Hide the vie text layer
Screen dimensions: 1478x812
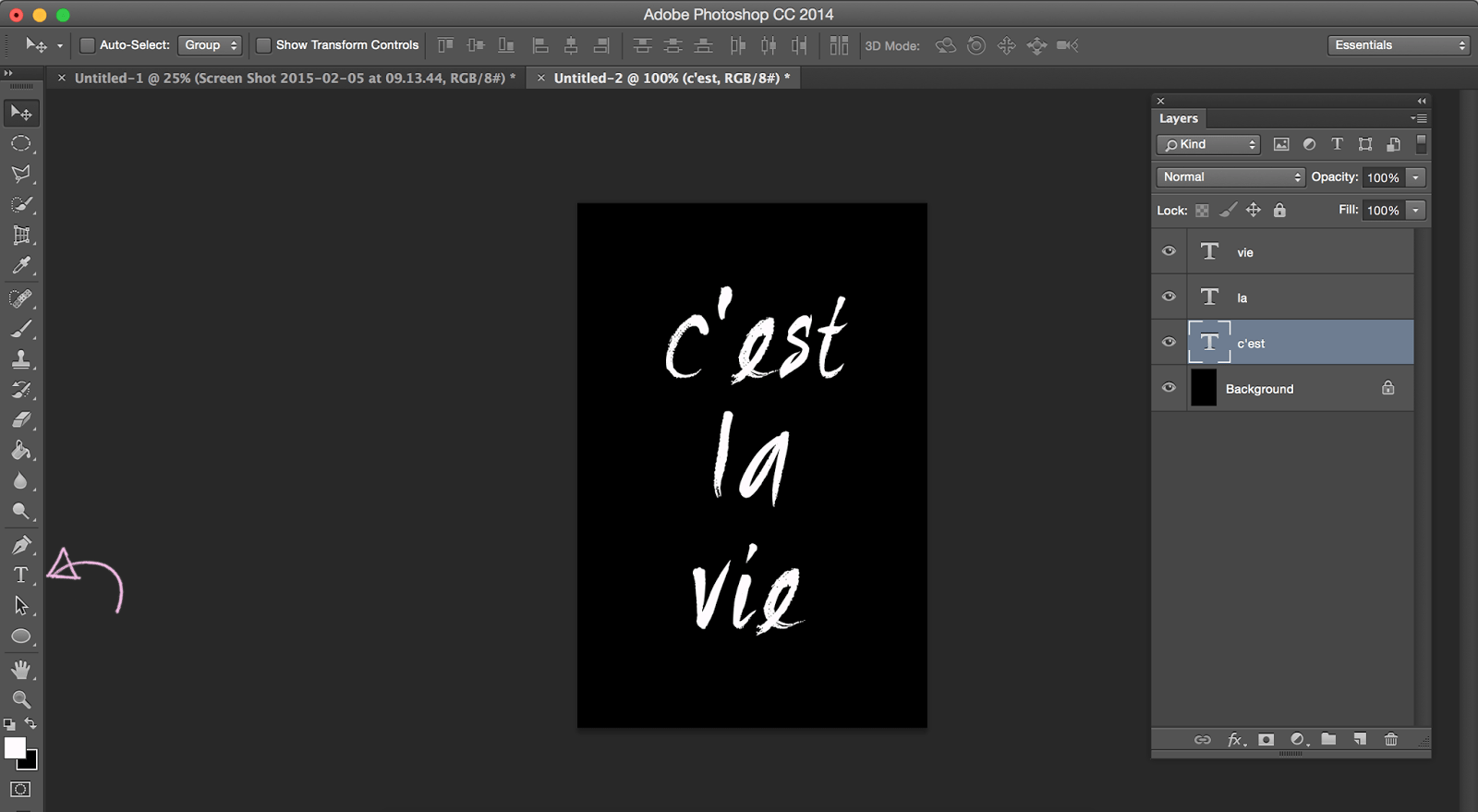[x=1169, y=251]
